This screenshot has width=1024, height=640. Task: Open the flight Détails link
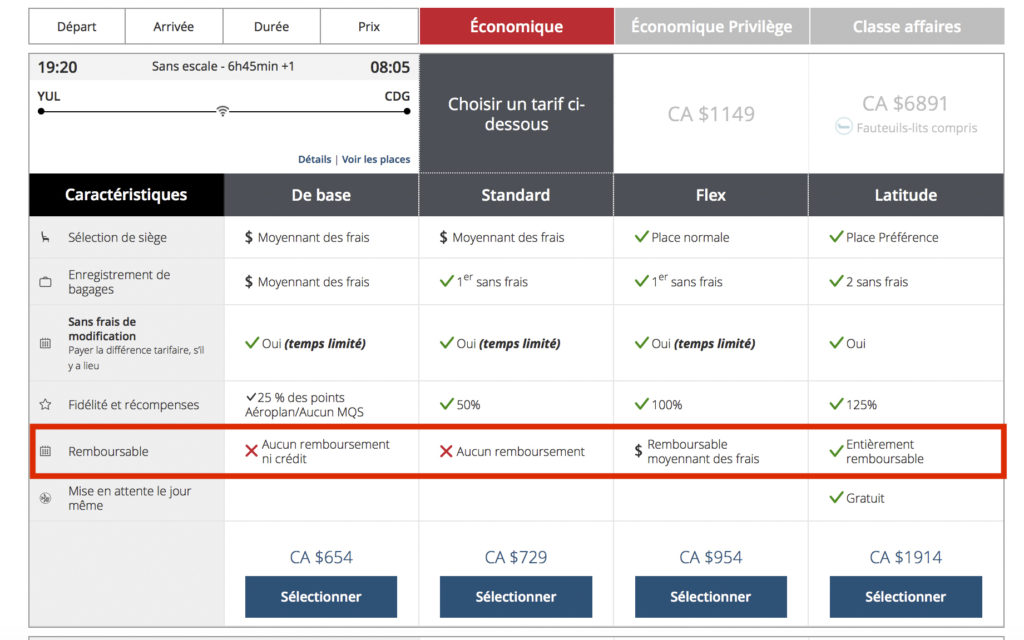pyautogui.click(x=314, y=159)
